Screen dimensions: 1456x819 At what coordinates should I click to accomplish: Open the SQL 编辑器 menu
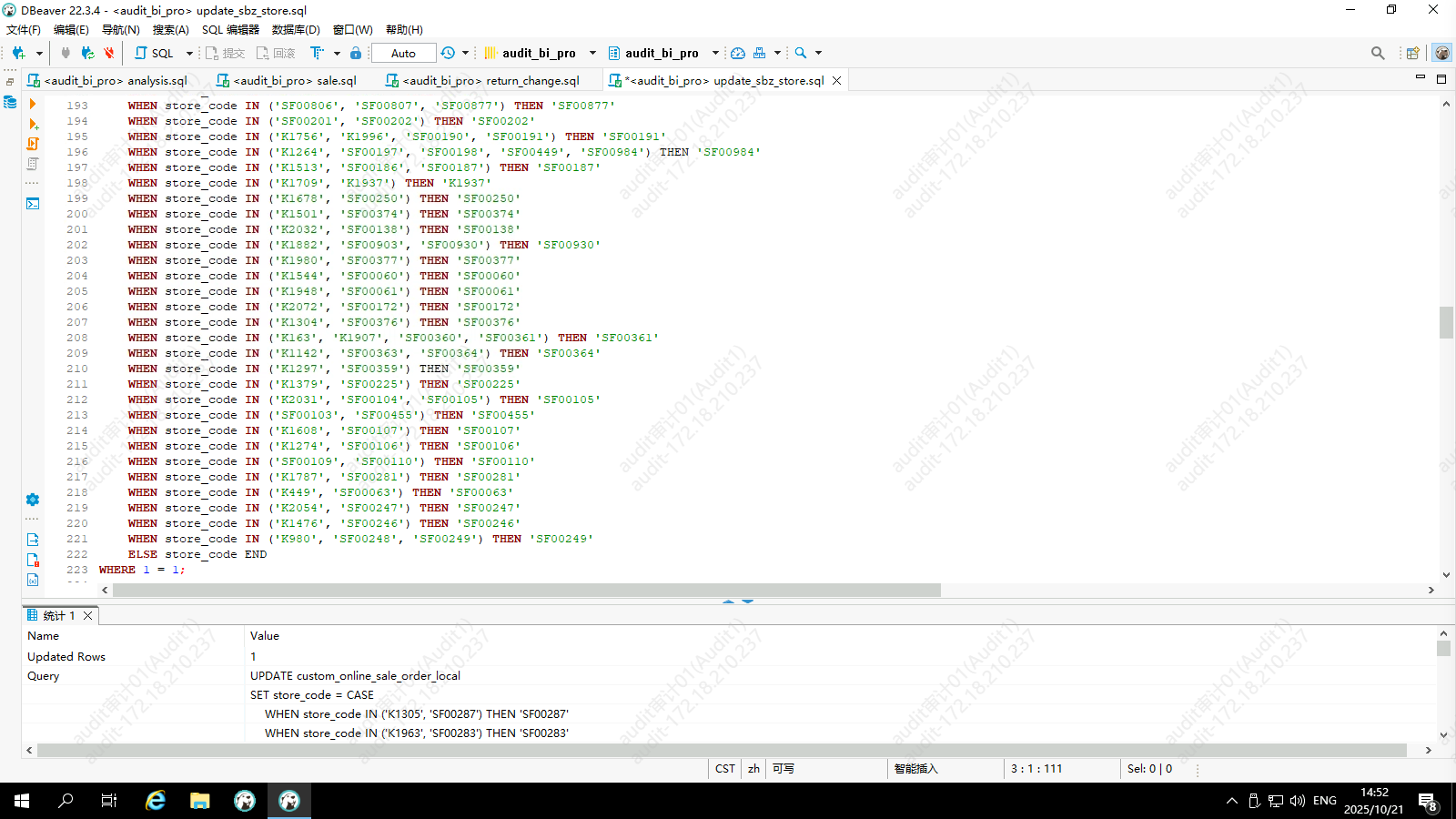click(x=230, y=30)
